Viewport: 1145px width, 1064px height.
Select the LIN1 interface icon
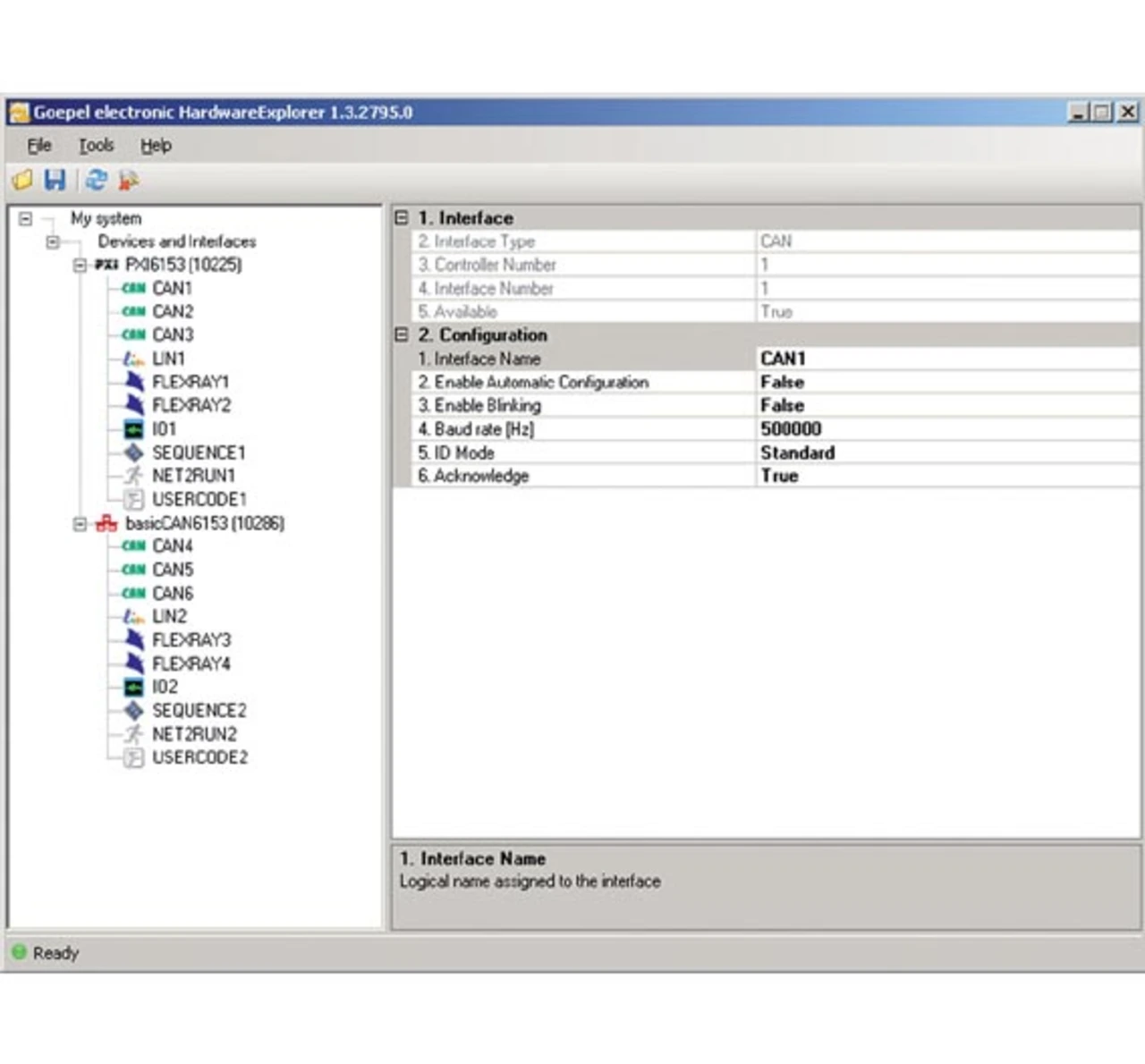pyautogui.click(x=133, y=359)
